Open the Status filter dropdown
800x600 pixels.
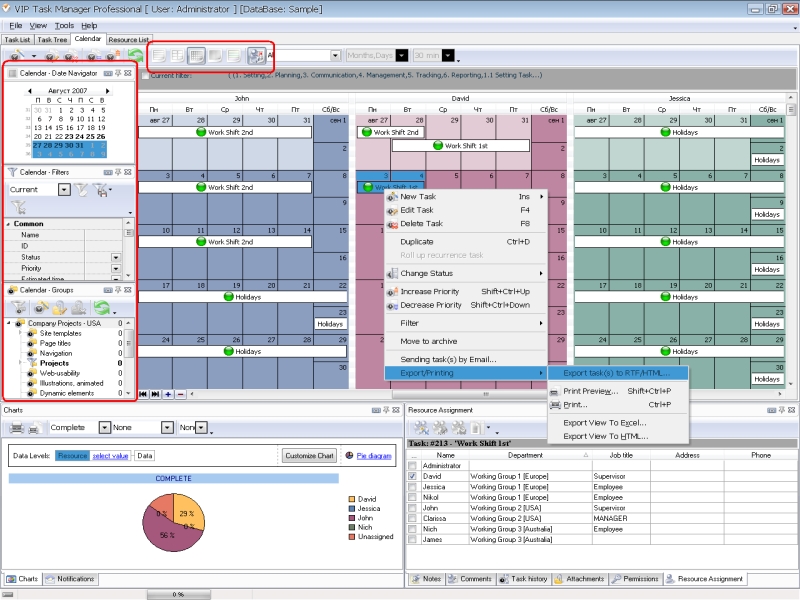(x=116, y=258)
